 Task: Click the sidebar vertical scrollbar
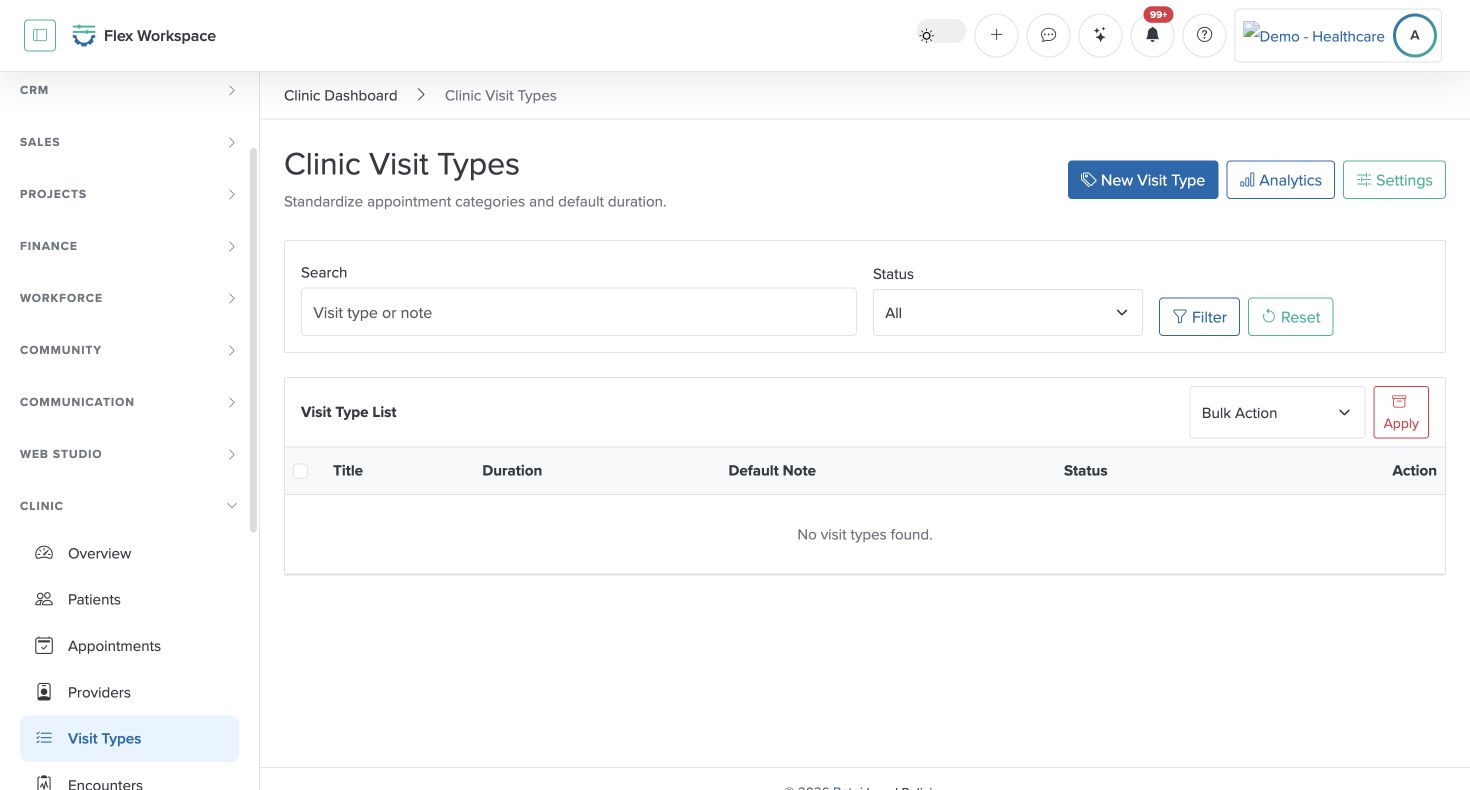click(x=254, y=340)
